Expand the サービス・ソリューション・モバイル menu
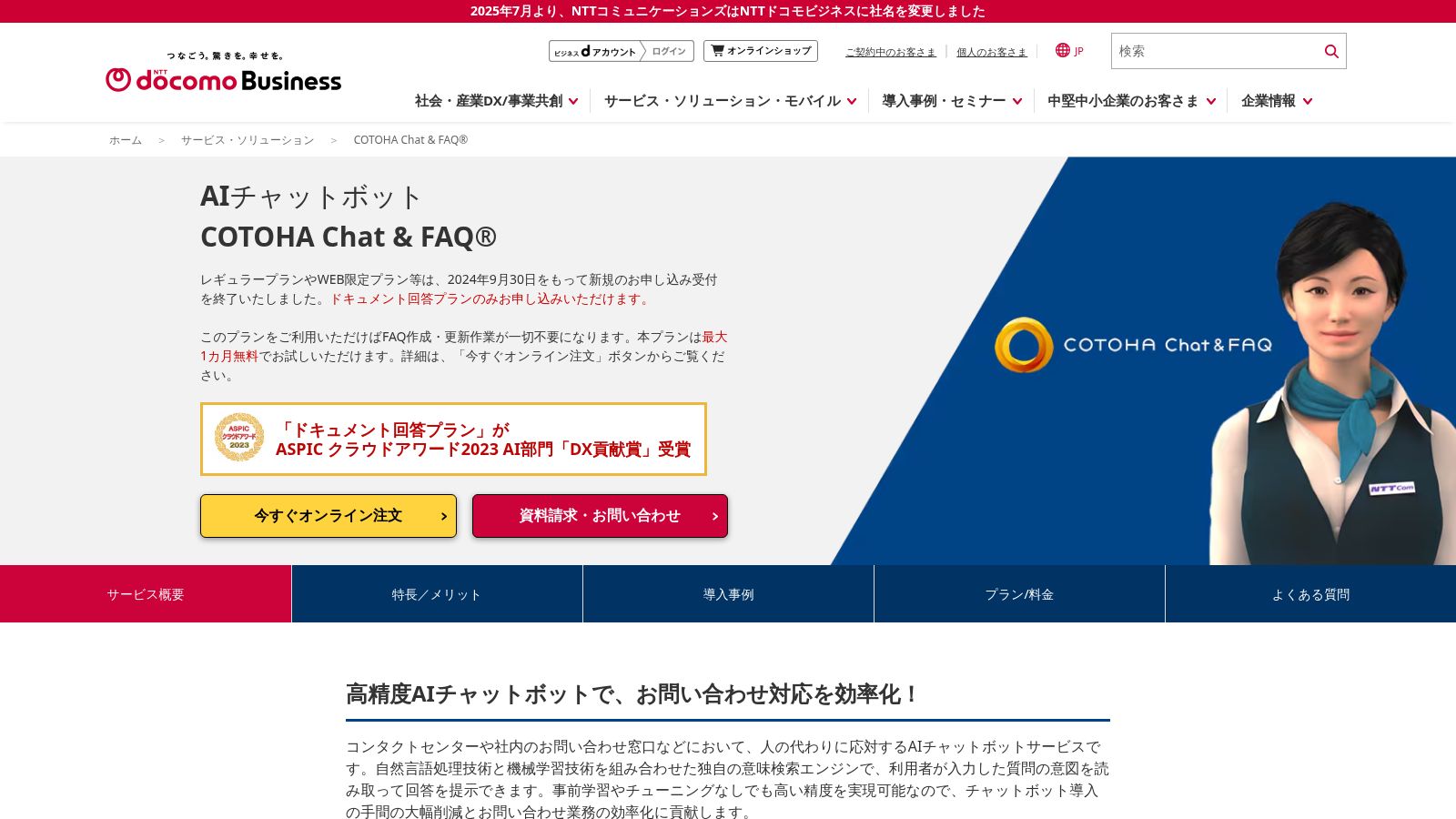Image resolution: width=1456 pixels, height=819 pixels. click(x=730, y=101)
